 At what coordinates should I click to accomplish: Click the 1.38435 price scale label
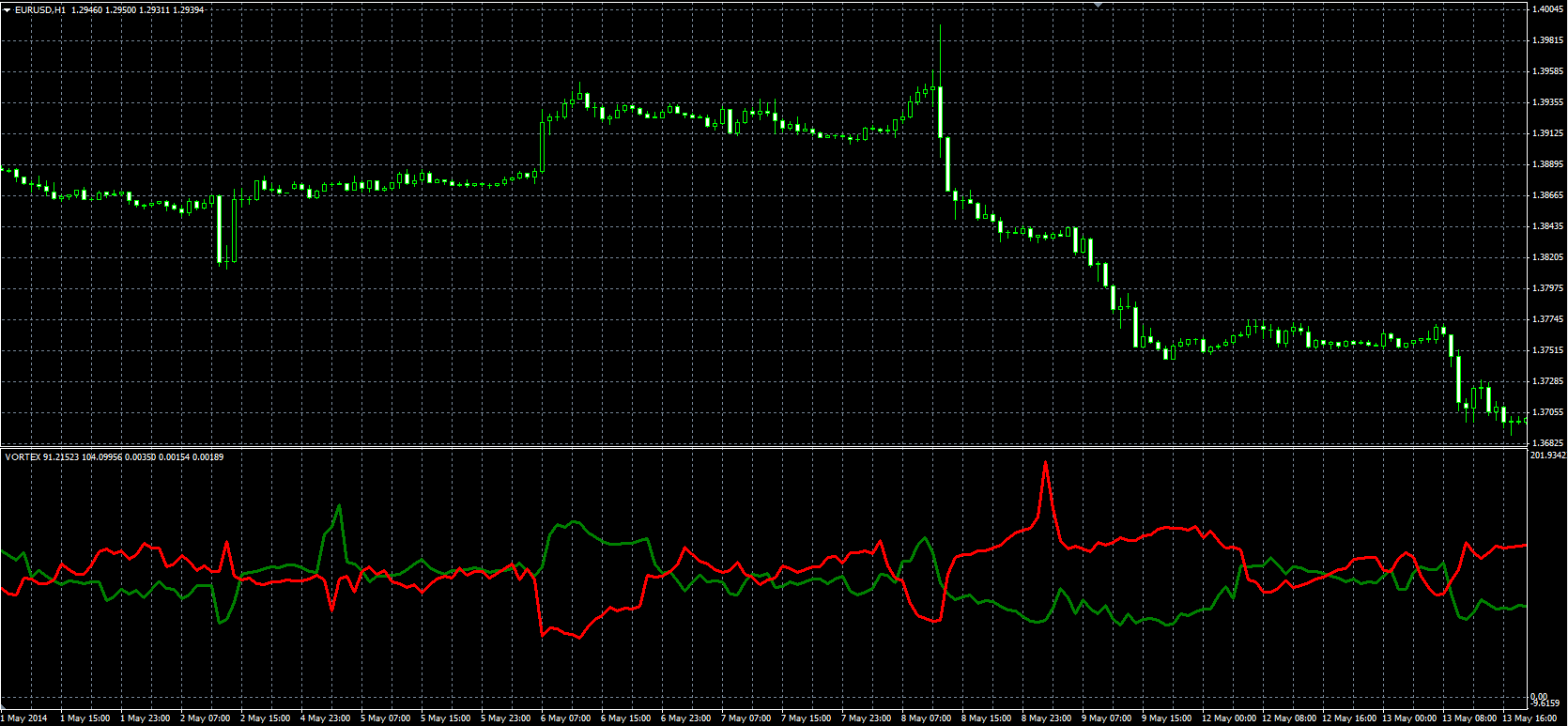point(1547,226)
